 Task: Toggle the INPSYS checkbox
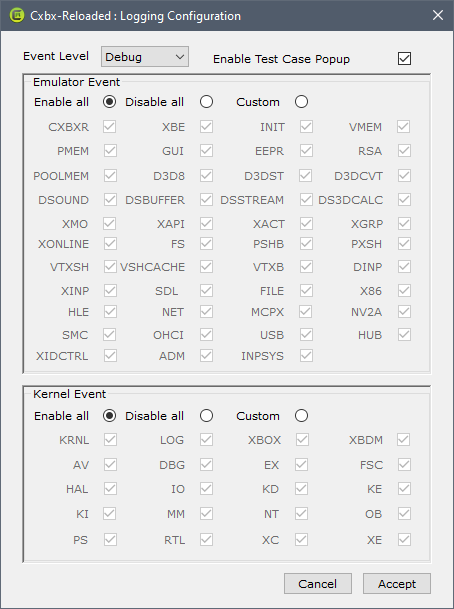tap(306, 355)
